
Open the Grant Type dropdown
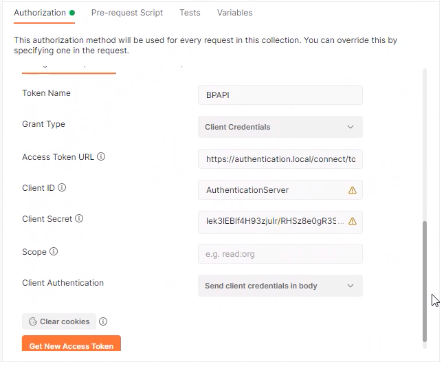click(x=280, y=127)
